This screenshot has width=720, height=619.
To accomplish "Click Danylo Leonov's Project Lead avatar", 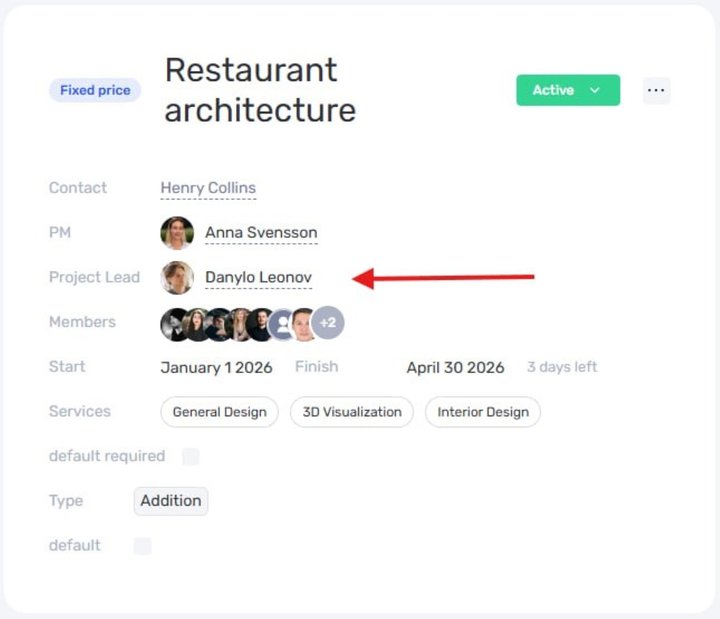I will 177,278.
